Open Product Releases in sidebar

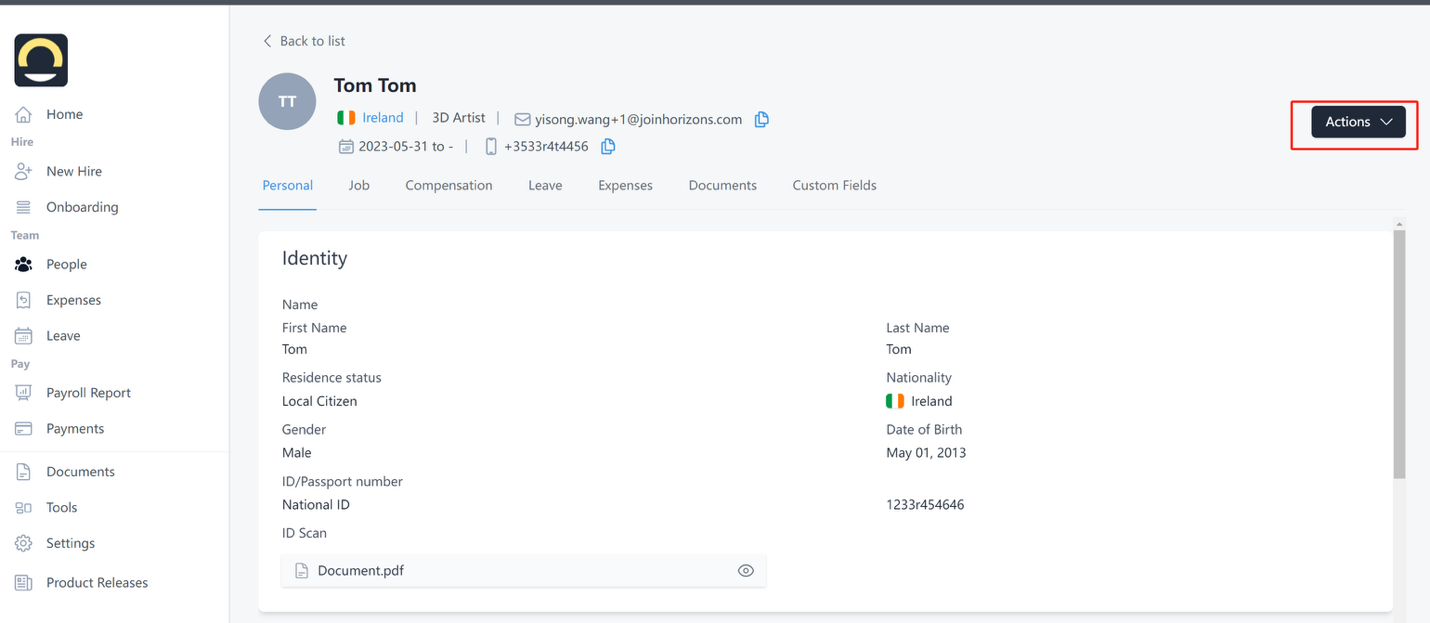pyautogui.click(x=96, y=583)
